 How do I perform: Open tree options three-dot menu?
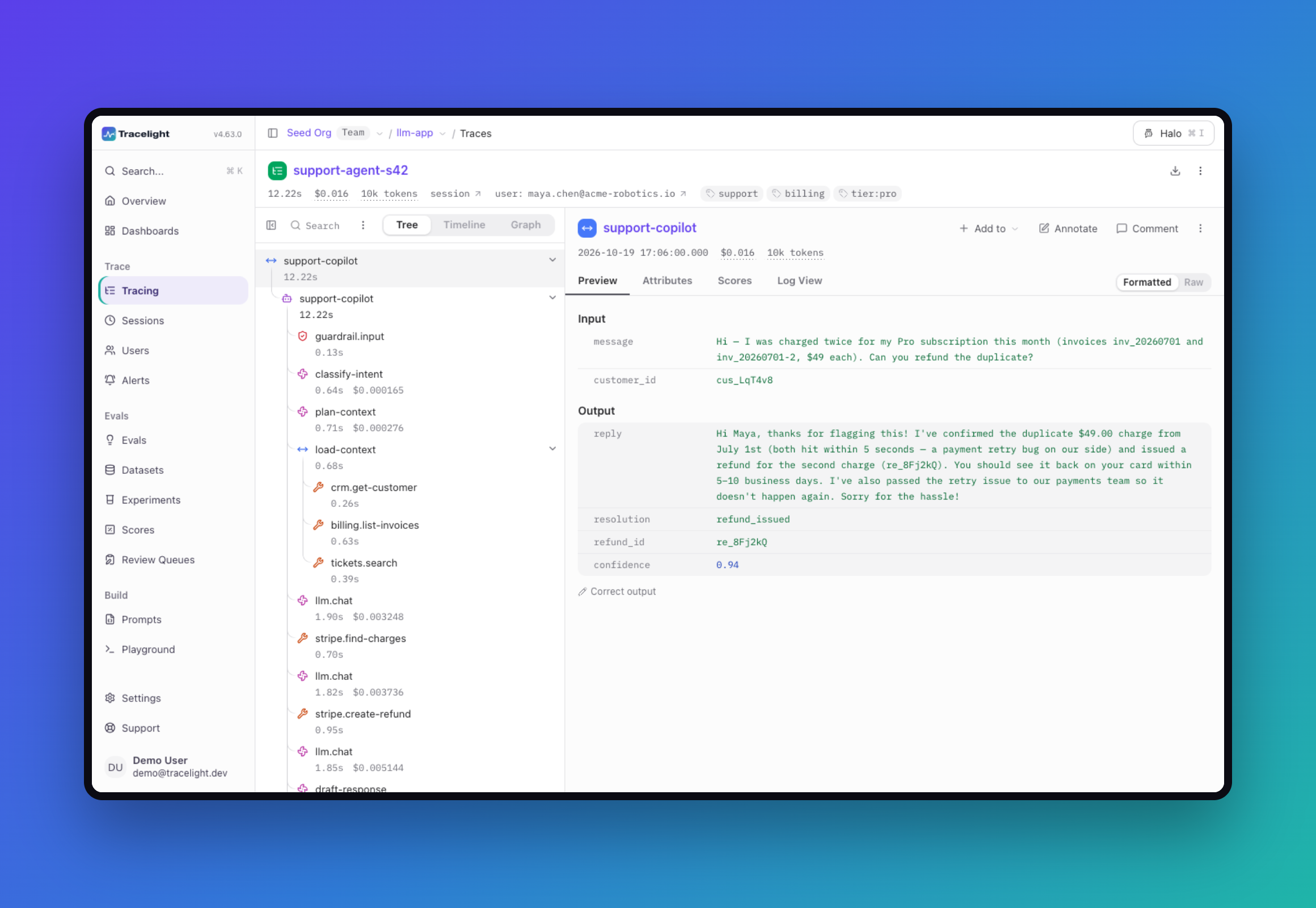(363, 225)
